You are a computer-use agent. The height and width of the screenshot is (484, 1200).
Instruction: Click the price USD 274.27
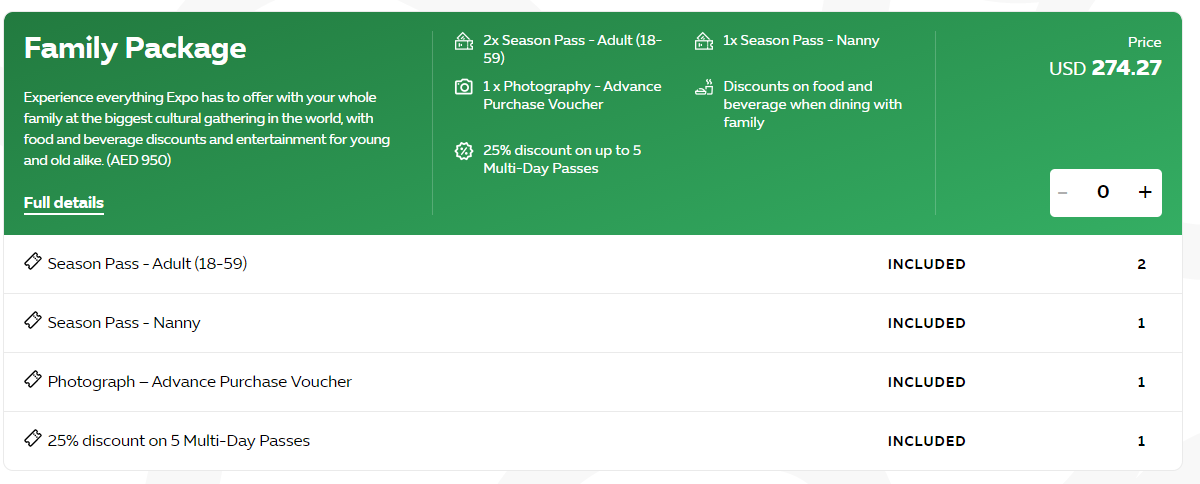point(1105,68)
